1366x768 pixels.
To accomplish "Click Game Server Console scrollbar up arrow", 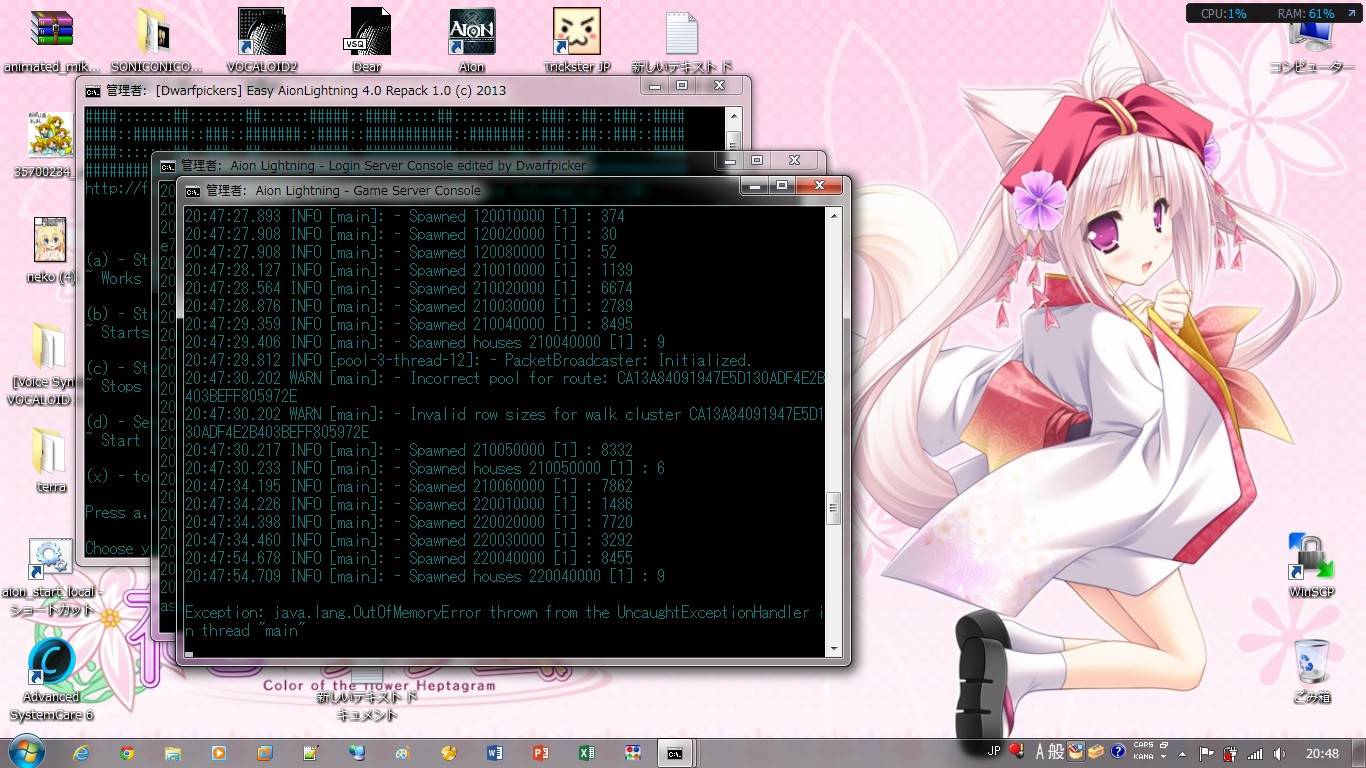I will point(834,214).
